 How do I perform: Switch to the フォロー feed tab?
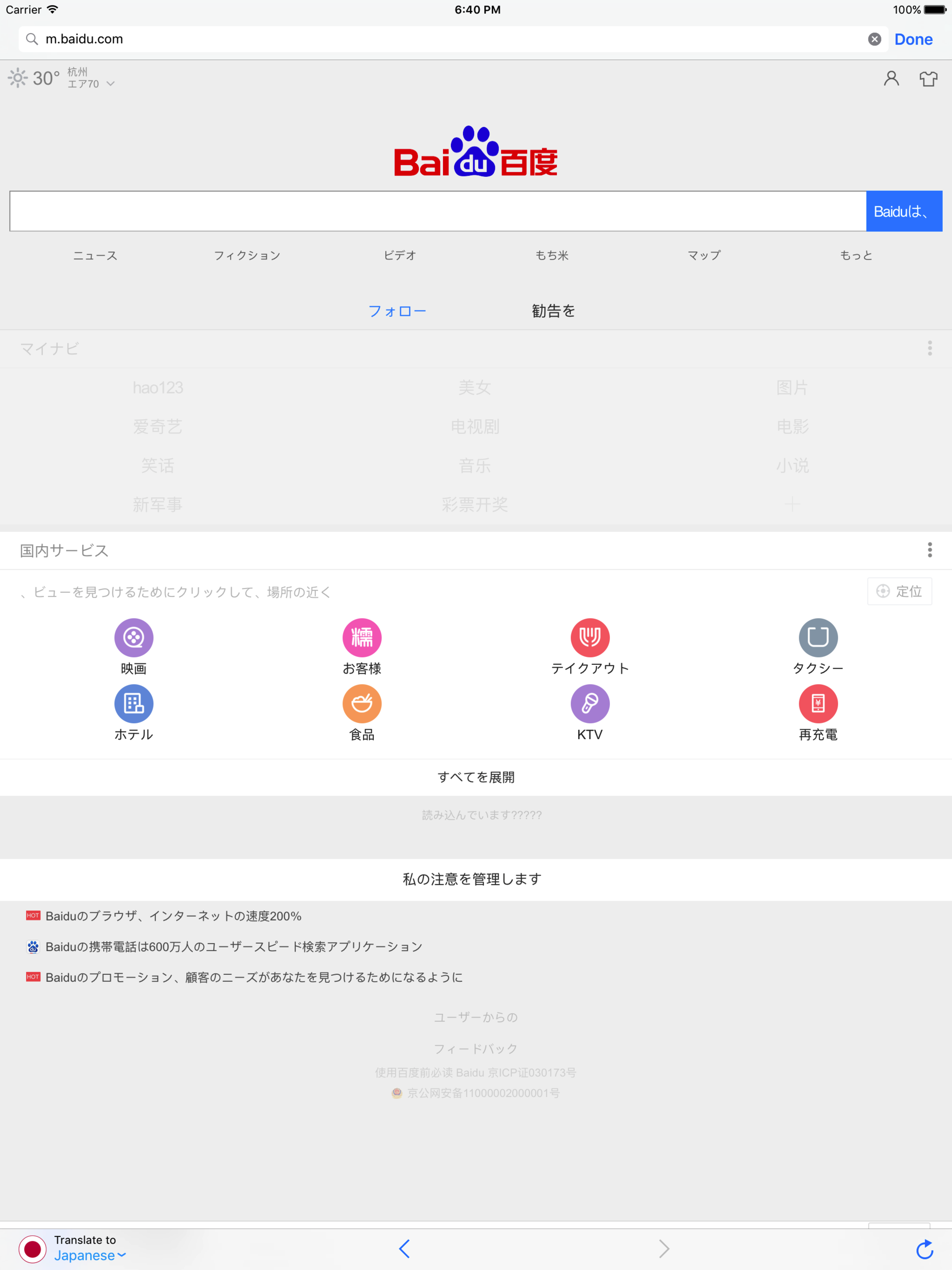pos(397,311)
